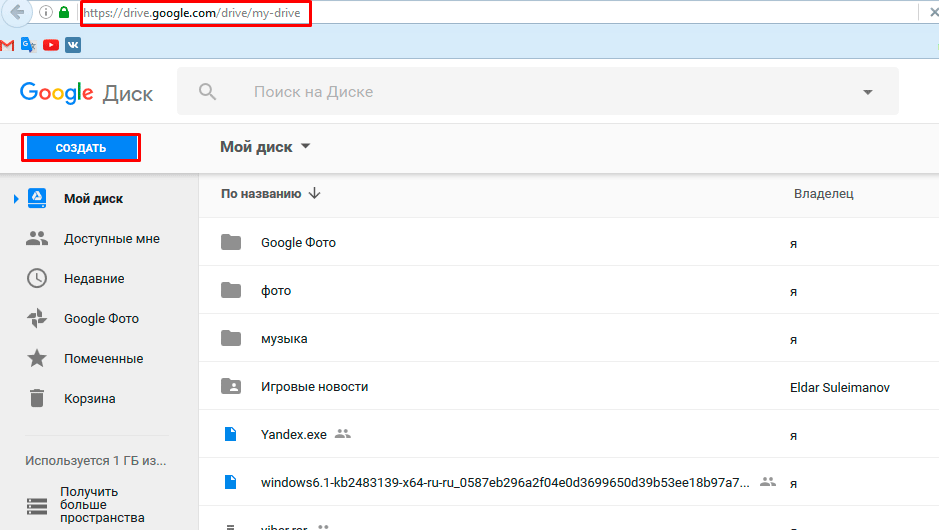Click the green padlock security icon

click(x=65, y=13)
